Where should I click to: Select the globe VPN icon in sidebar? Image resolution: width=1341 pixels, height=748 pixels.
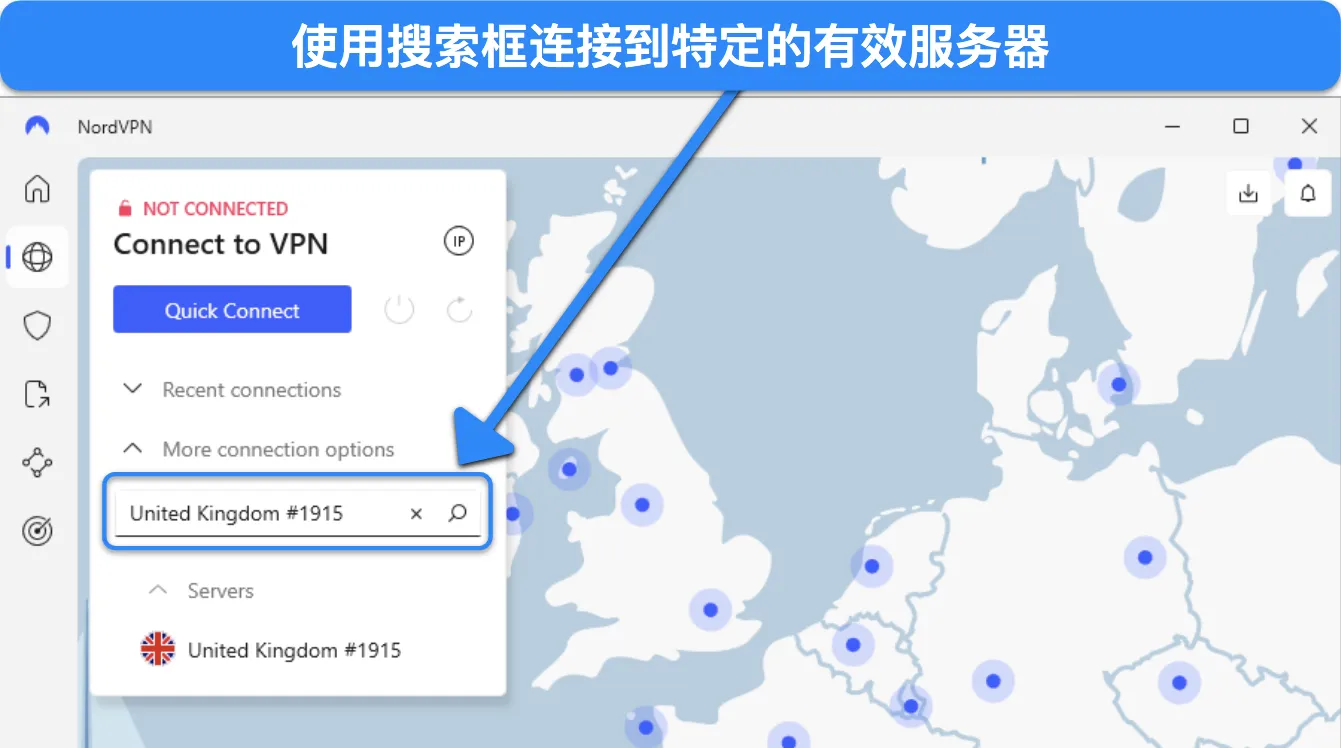click(x=37, y=257)
